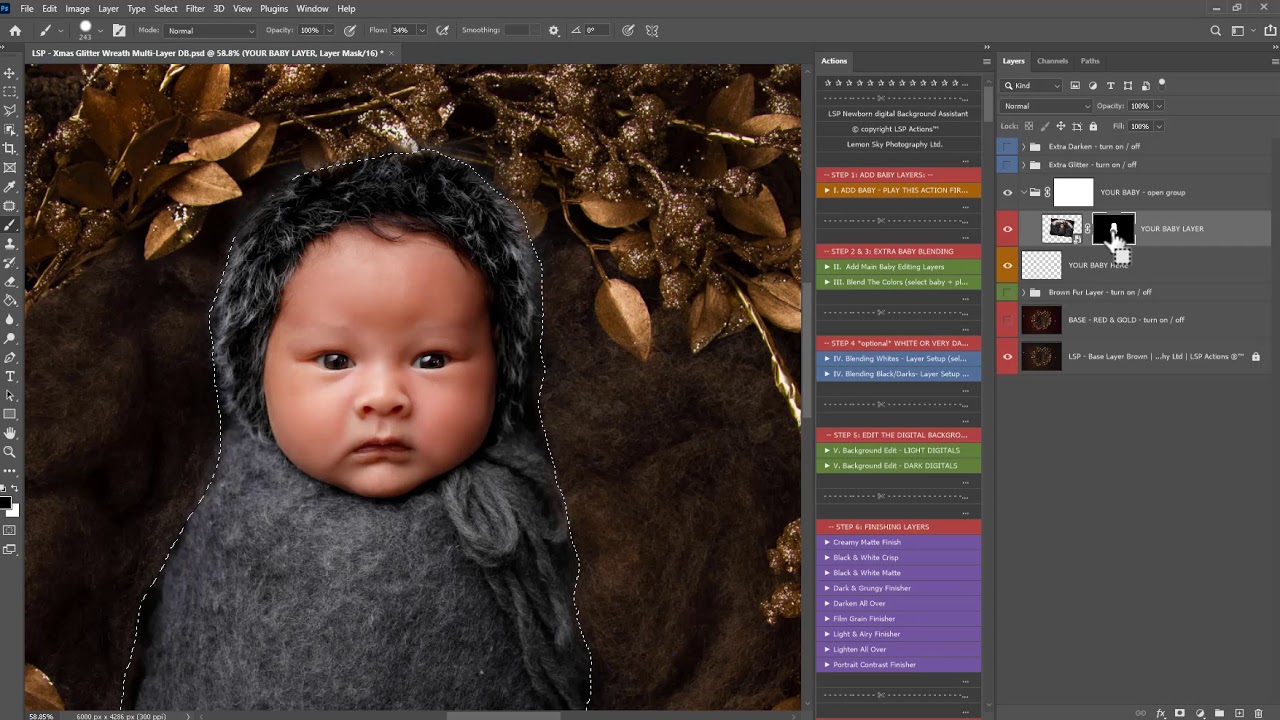Show the BASE - RED & GOLD layer
This screenshot has width=1280, height=720.
1008,320
